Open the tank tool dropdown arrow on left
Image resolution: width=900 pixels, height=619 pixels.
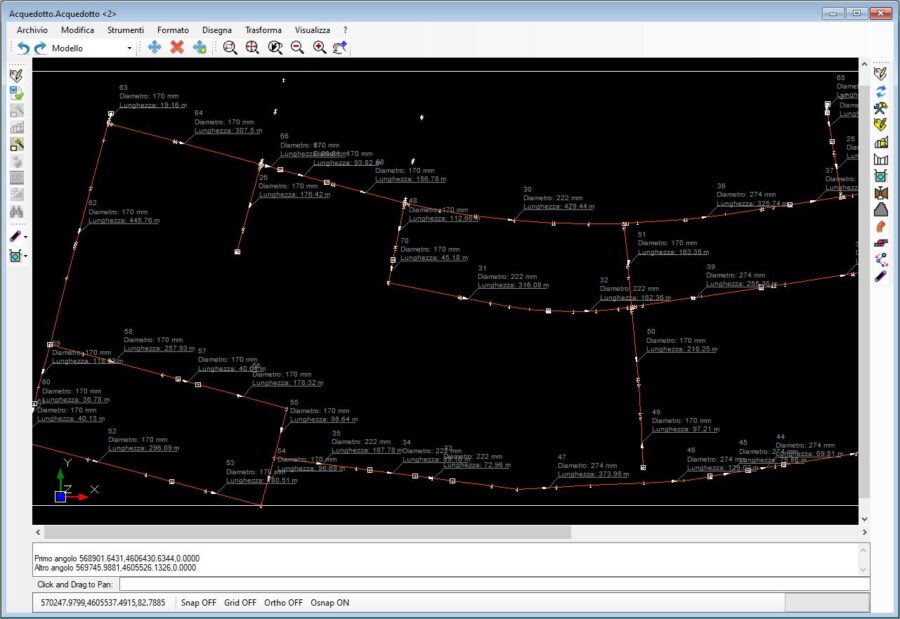pos(26,256)
